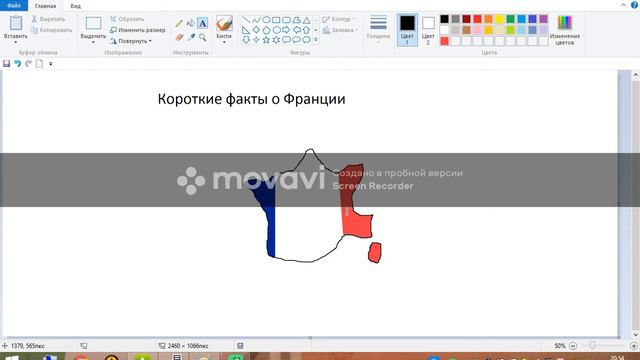Viewport: 640px width, 360px height.
Task: Choose the curve shape
Action: (x=256, y=20)
